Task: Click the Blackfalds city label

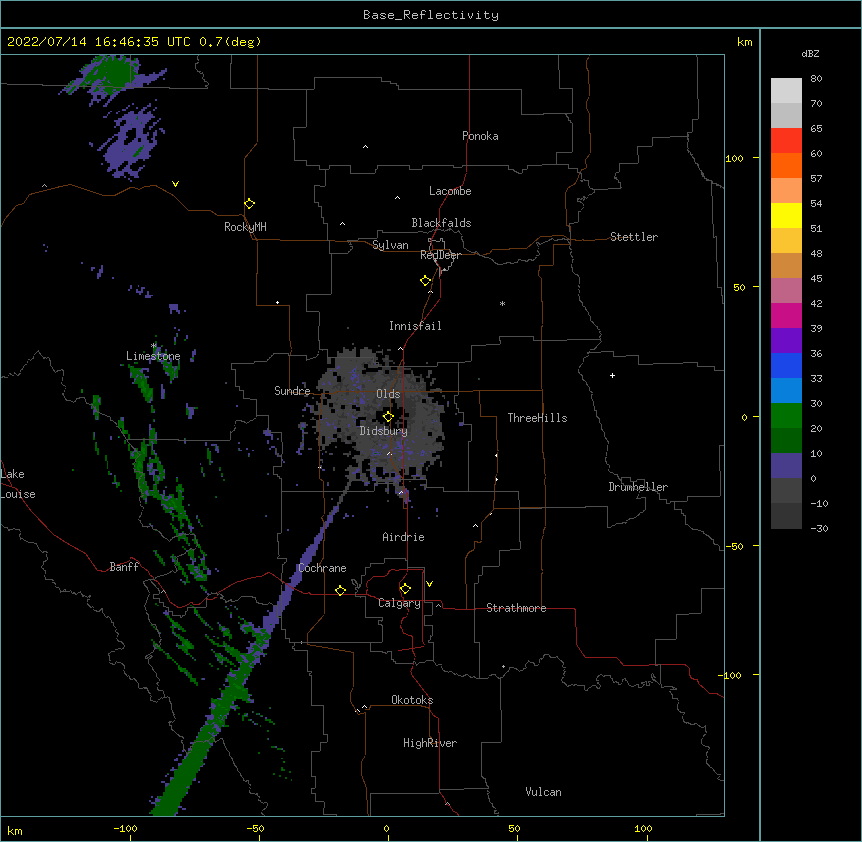Action: [x=441, y=223]
